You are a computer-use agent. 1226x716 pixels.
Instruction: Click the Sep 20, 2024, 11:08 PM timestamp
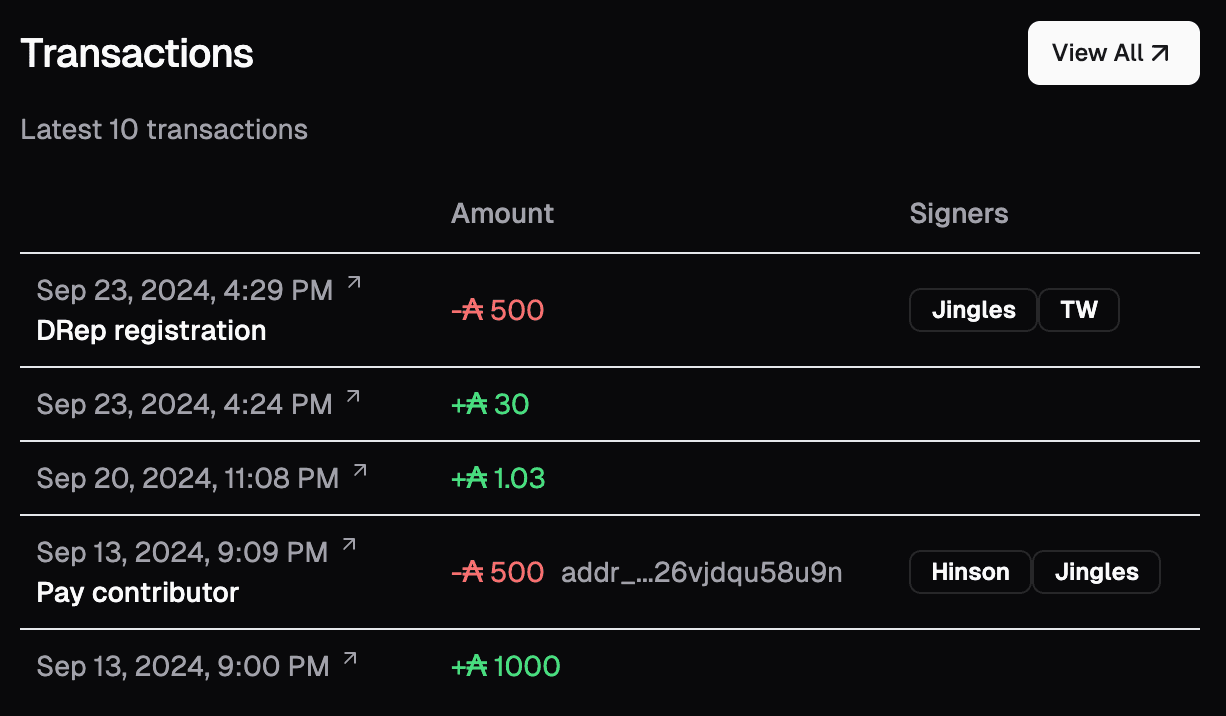pos(187,478)
